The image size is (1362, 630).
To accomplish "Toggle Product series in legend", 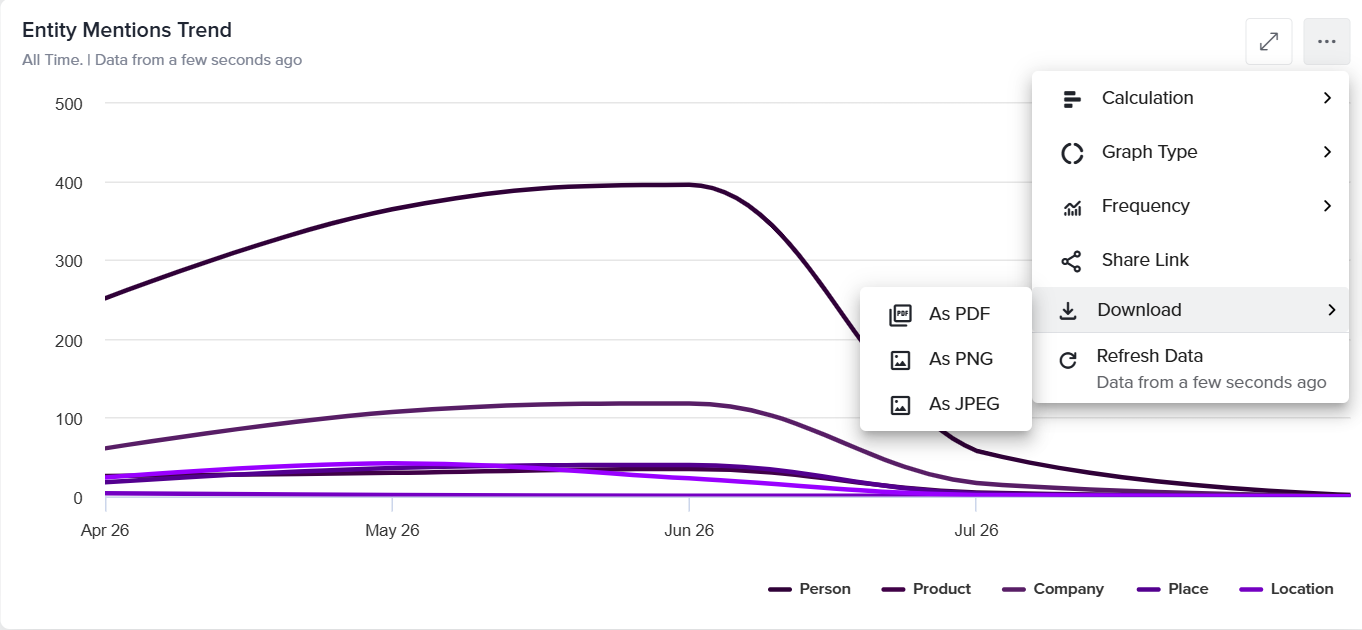I will coord(926,589).
